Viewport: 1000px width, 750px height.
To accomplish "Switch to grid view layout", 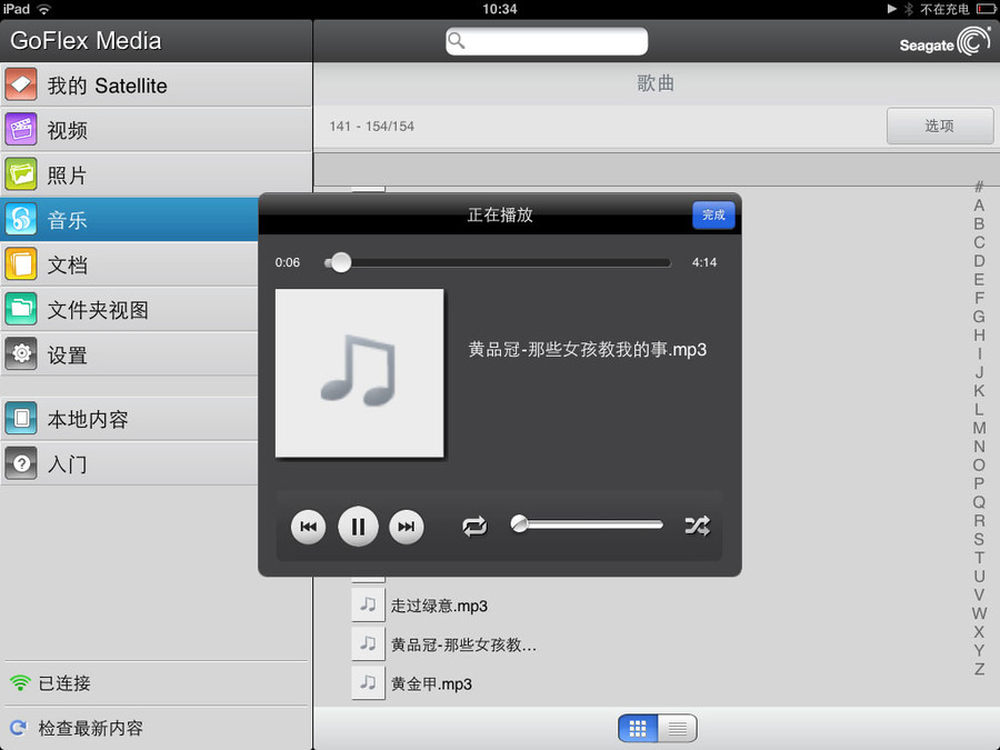I will pyautogui.click(x=638, y=728).
